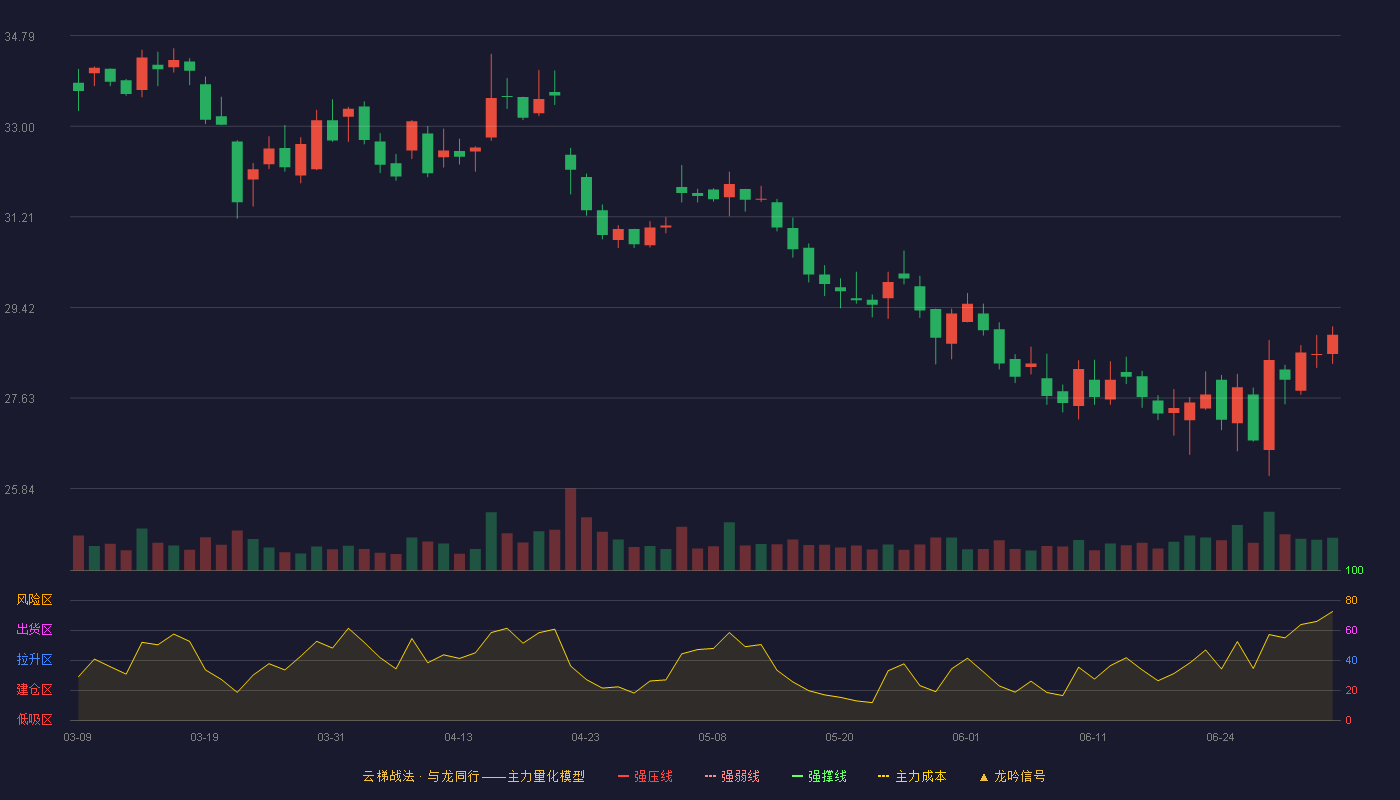Select the tallest volume bar in the chart
This screenshot has width=1400, height=800.
(570, 529)
